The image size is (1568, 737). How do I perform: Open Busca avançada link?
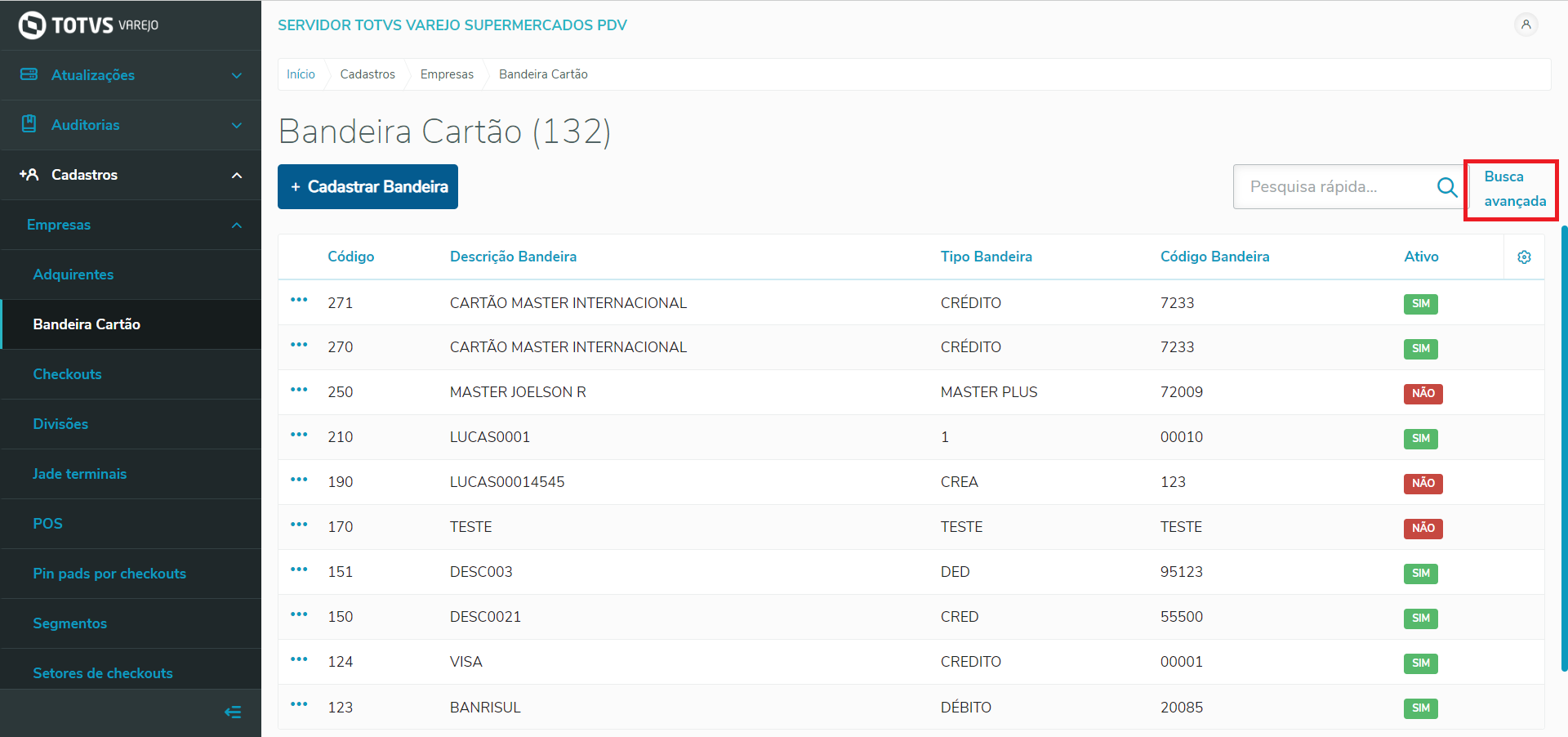[x=1514, y=189]
